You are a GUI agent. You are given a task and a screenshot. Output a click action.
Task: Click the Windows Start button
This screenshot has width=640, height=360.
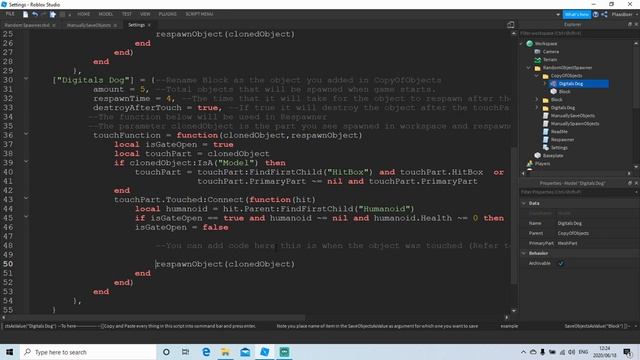tap(9, 352)
